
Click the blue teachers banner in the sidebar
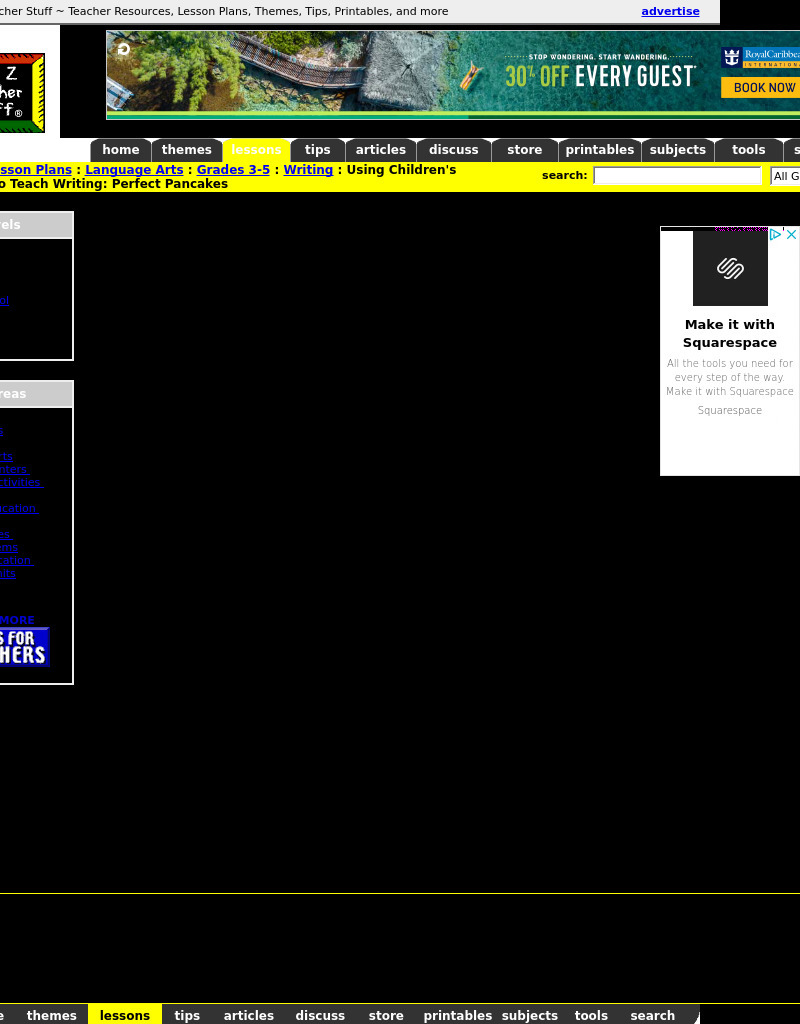coord(23,647)
